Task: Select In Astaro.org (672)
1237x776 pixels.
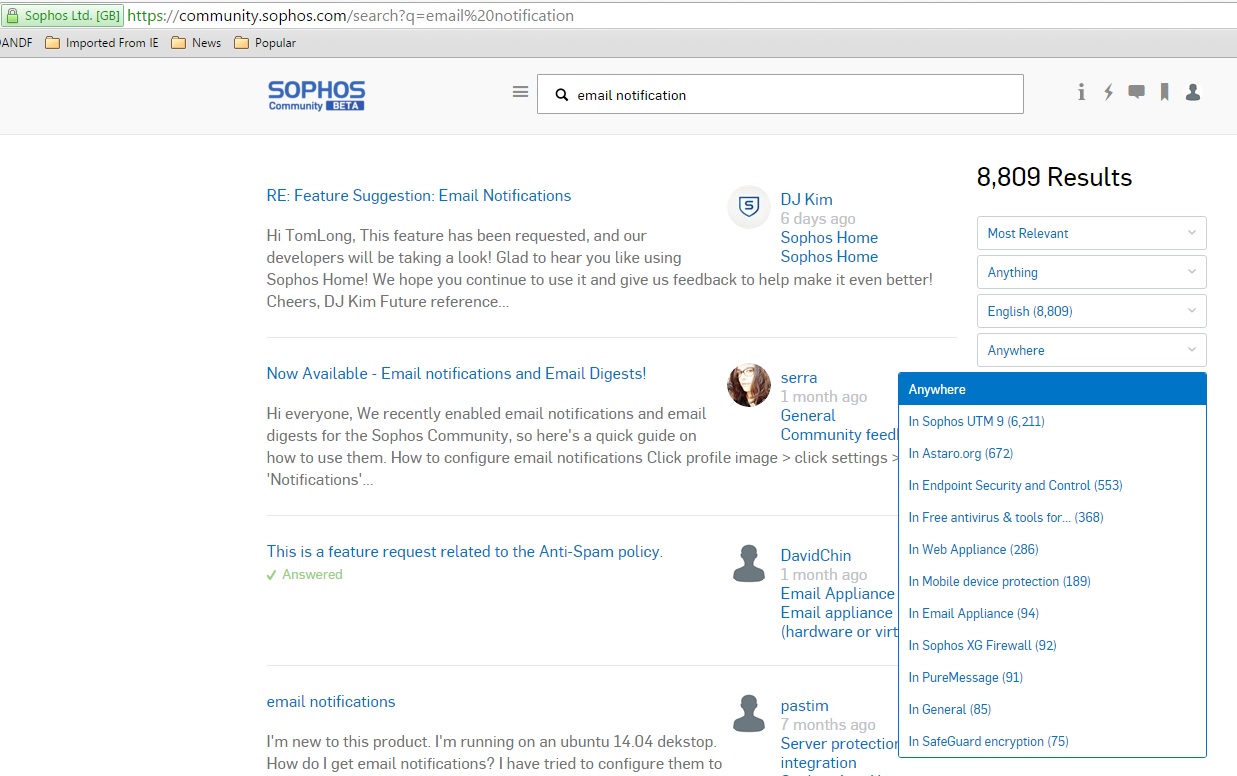Action: pos(1052,453)
